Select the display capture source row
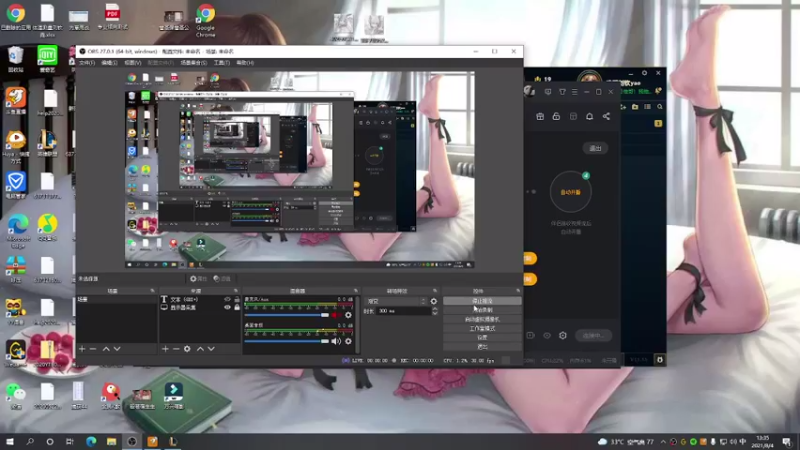Viewport: 800px width, 450px height. point(199,307)
